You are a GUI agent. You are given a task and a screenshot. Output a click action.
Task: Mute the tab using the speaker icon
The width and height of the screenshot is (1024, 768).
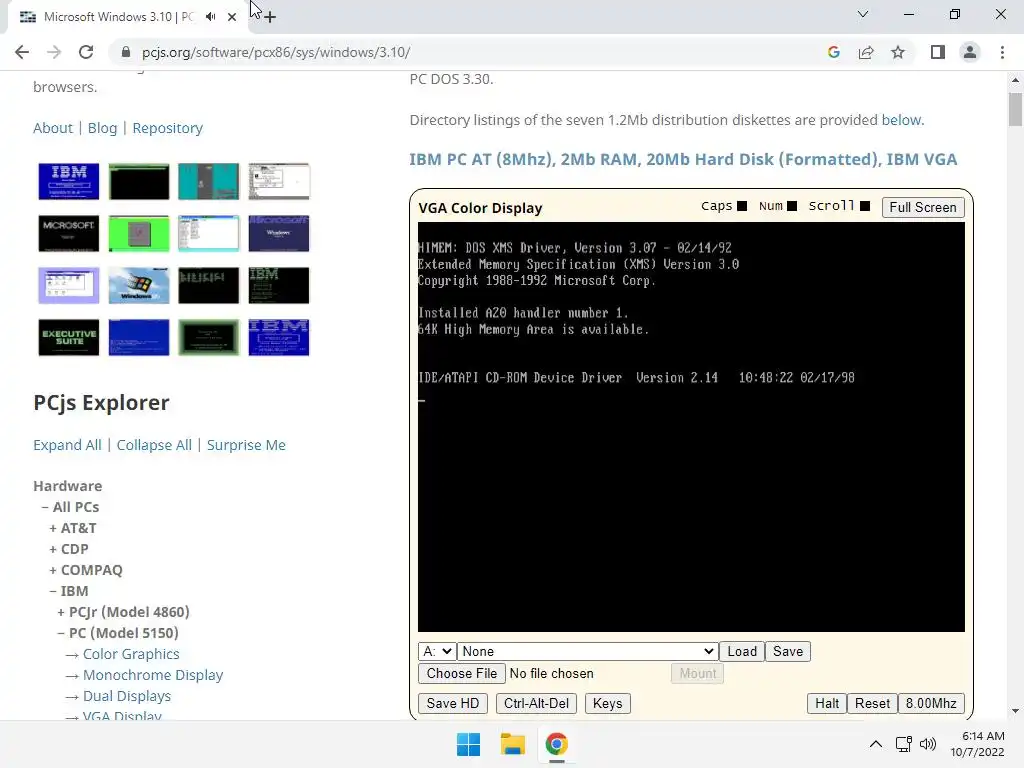click(210, 17)
